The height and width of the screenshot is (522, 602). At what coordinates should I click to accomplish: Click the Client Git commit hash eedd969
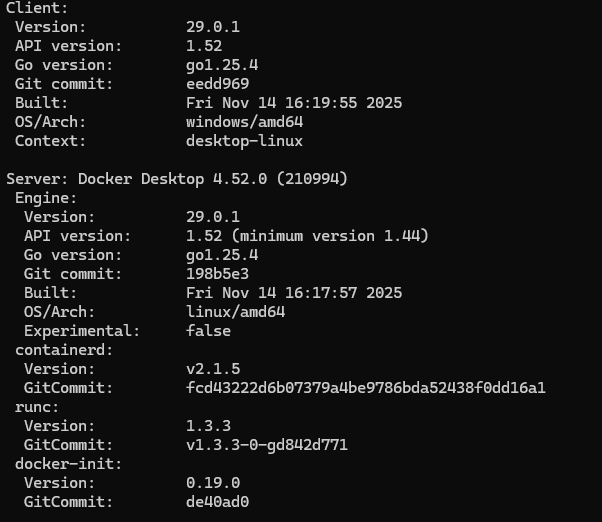pos(217,83)
